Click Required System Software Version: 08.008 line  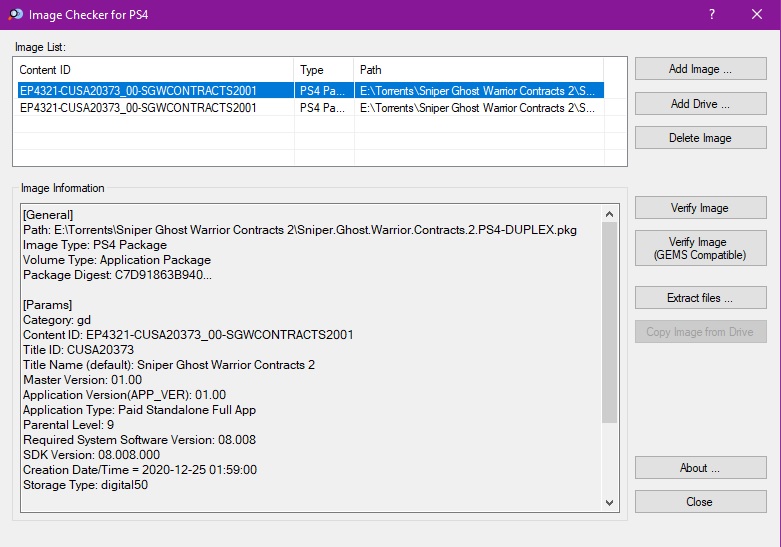[x=139, y=439]
